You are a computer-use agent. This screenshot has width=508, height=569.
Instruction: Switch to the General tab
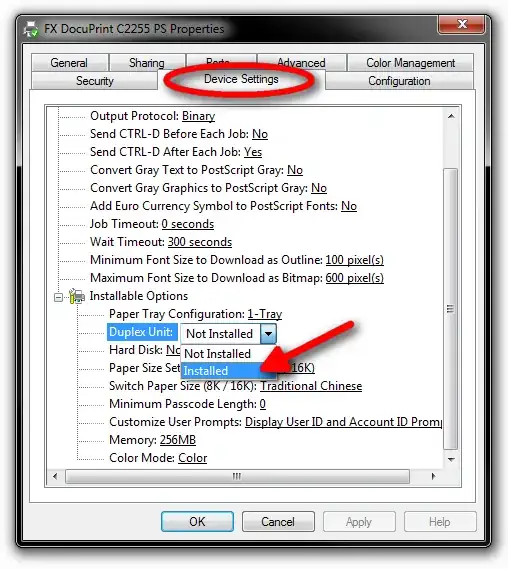[x=69, y=63]
